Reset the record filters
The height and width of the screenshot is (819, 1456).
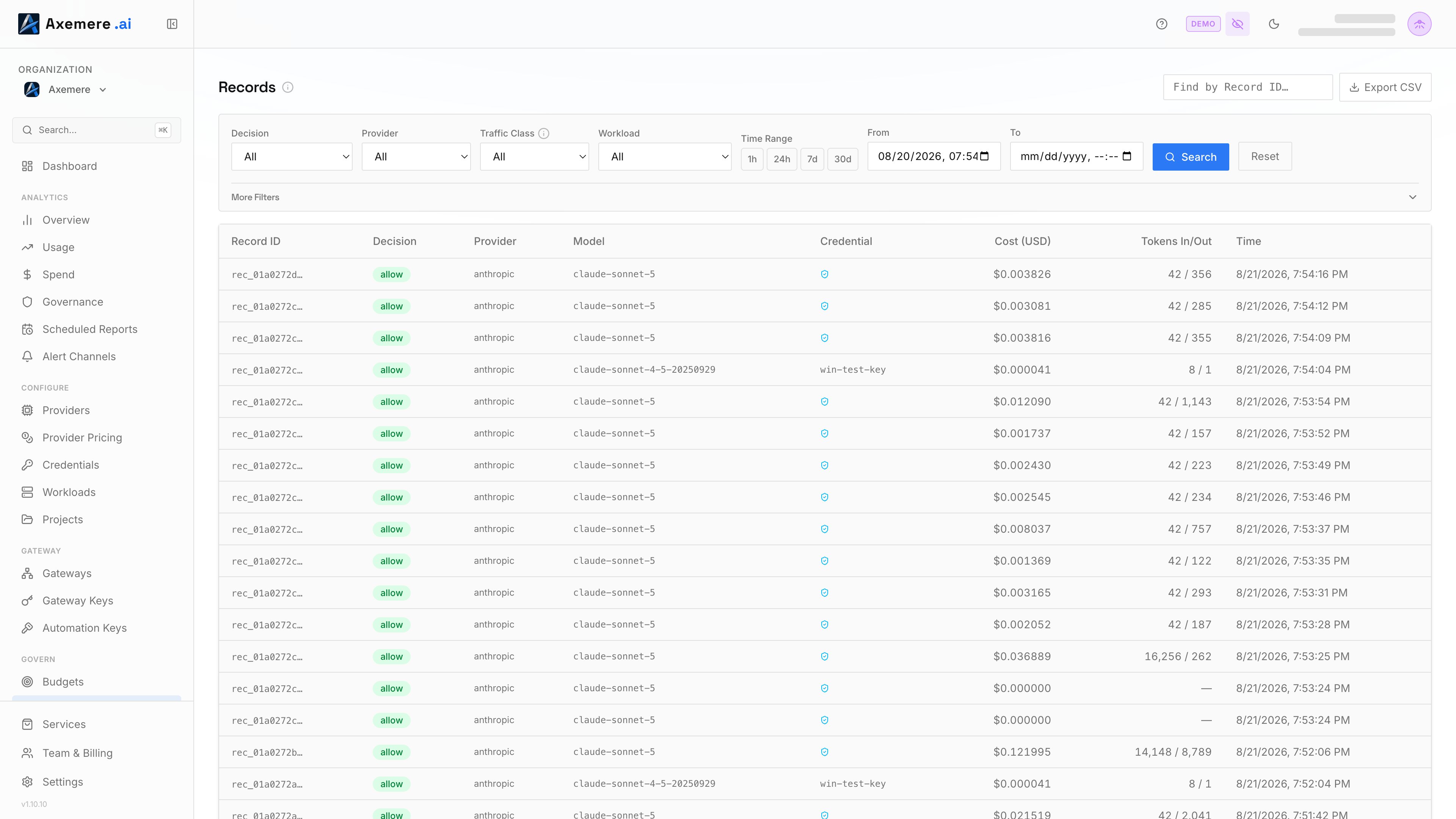coord(1265,156)
